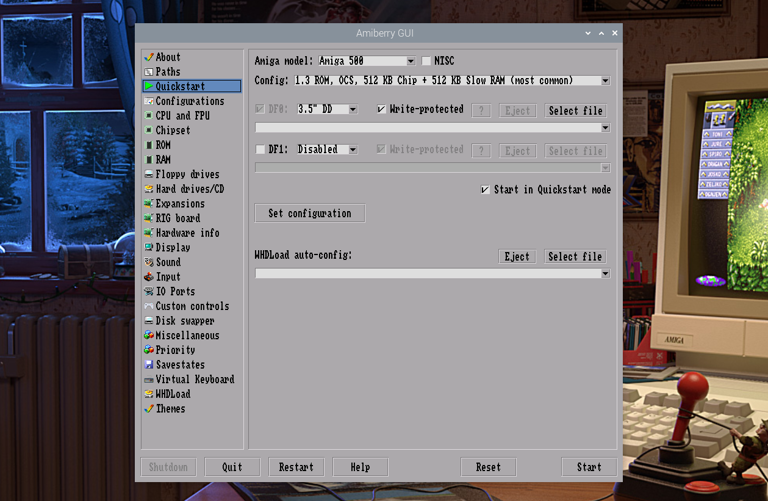Image resolution: width=768 pixels, height=501 pixels.
Task: Open Savestates via its floppy disk icon
Action: click(x=149, y=365)
